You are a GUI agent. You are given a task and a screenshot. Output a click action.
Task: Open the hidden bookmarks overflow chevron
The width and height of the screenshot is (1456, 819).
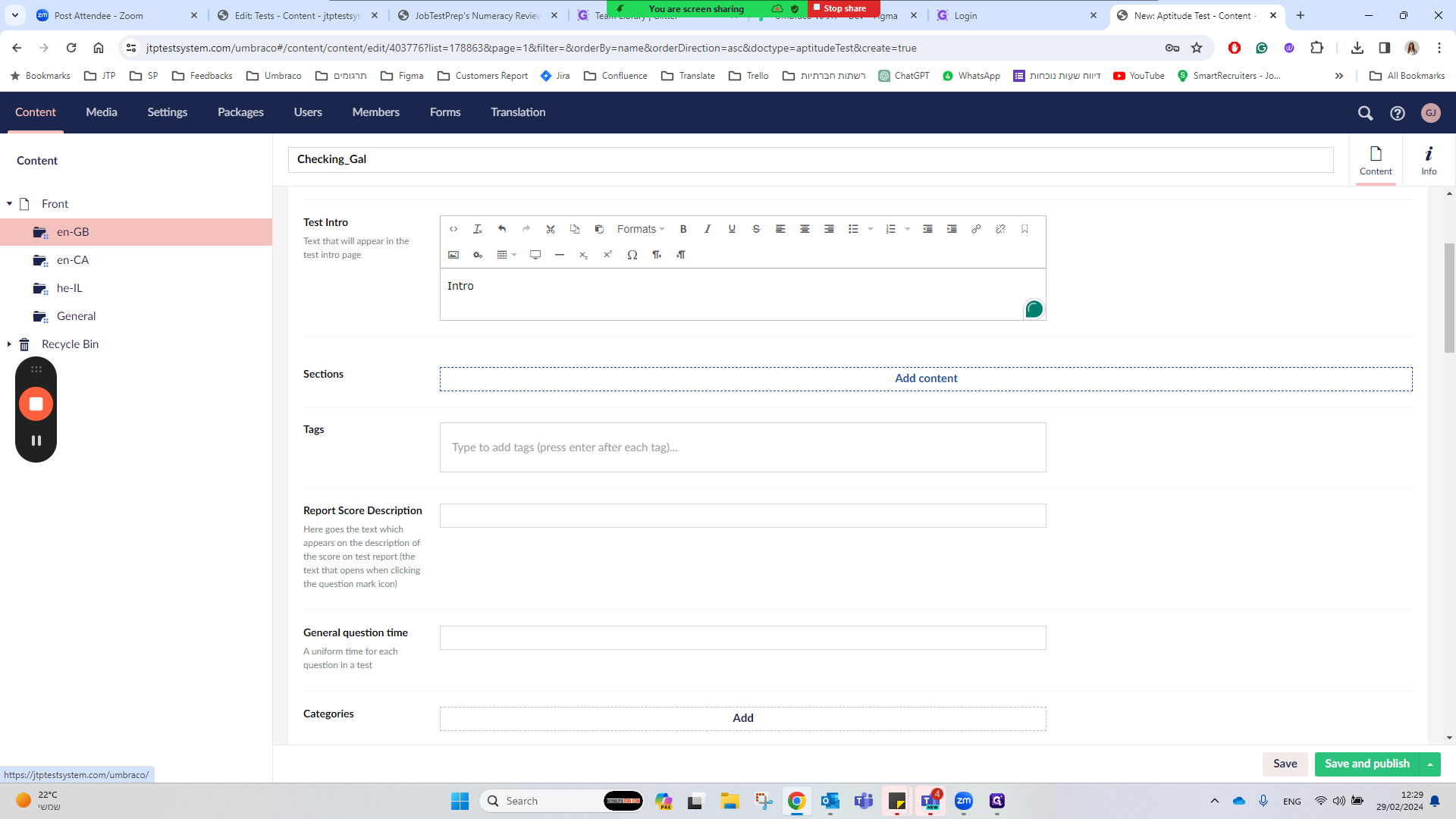pos(1339,76)
